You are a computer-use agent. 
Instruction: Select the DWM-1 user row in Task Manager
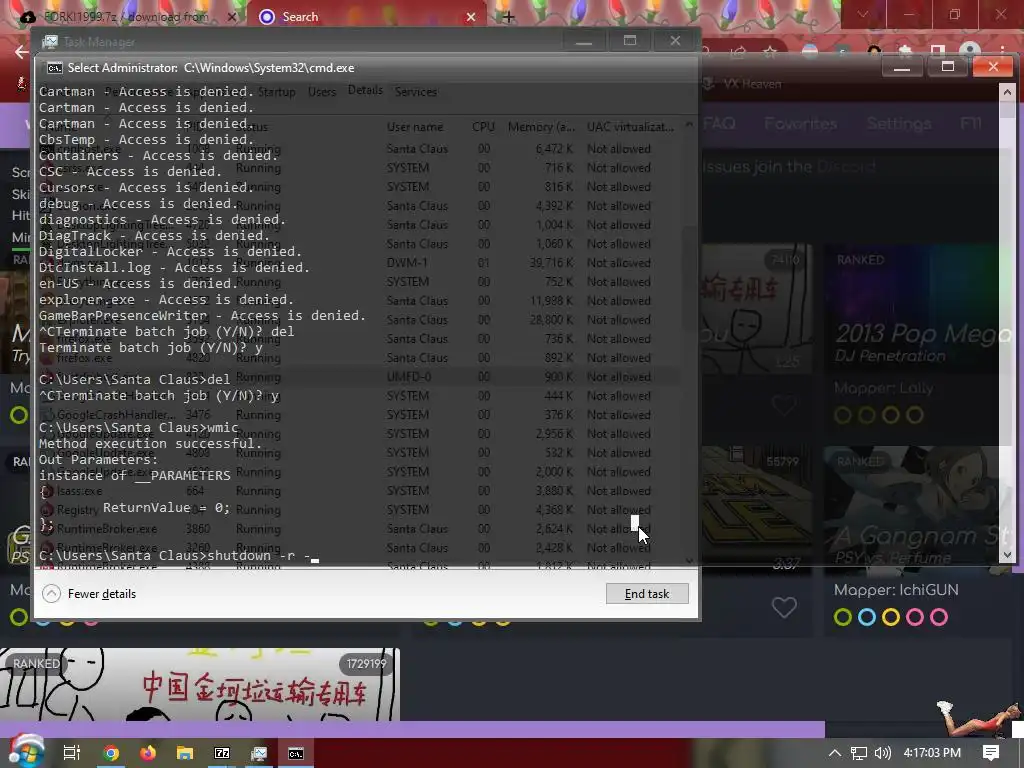[x=358, y=263]
